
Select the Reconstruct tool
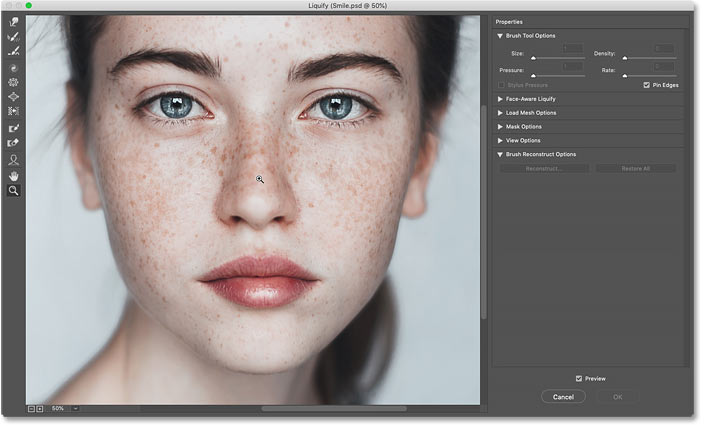point(14,35)
